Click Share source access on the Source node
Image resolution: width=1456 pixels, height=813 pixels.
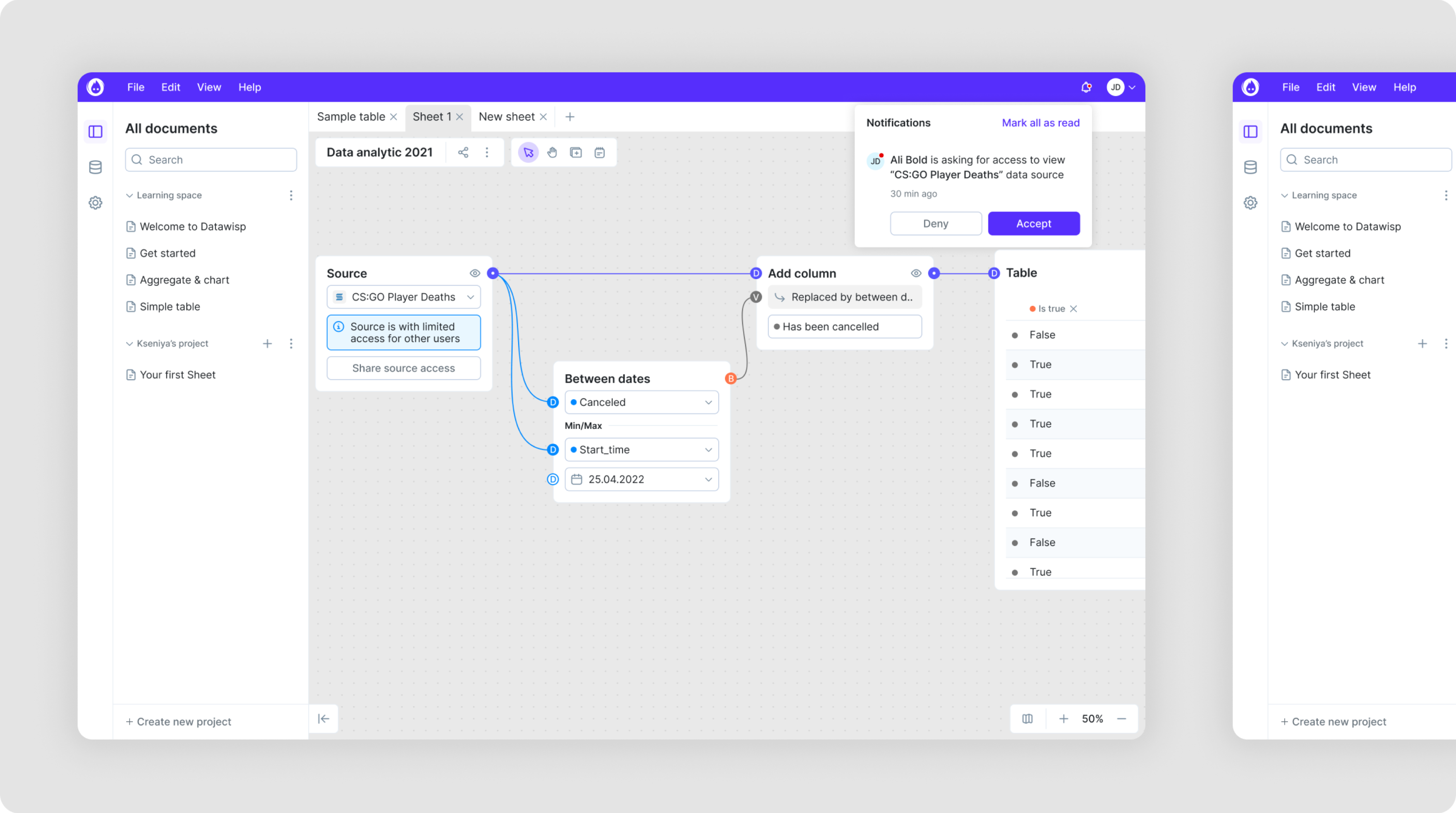[403, 368]
